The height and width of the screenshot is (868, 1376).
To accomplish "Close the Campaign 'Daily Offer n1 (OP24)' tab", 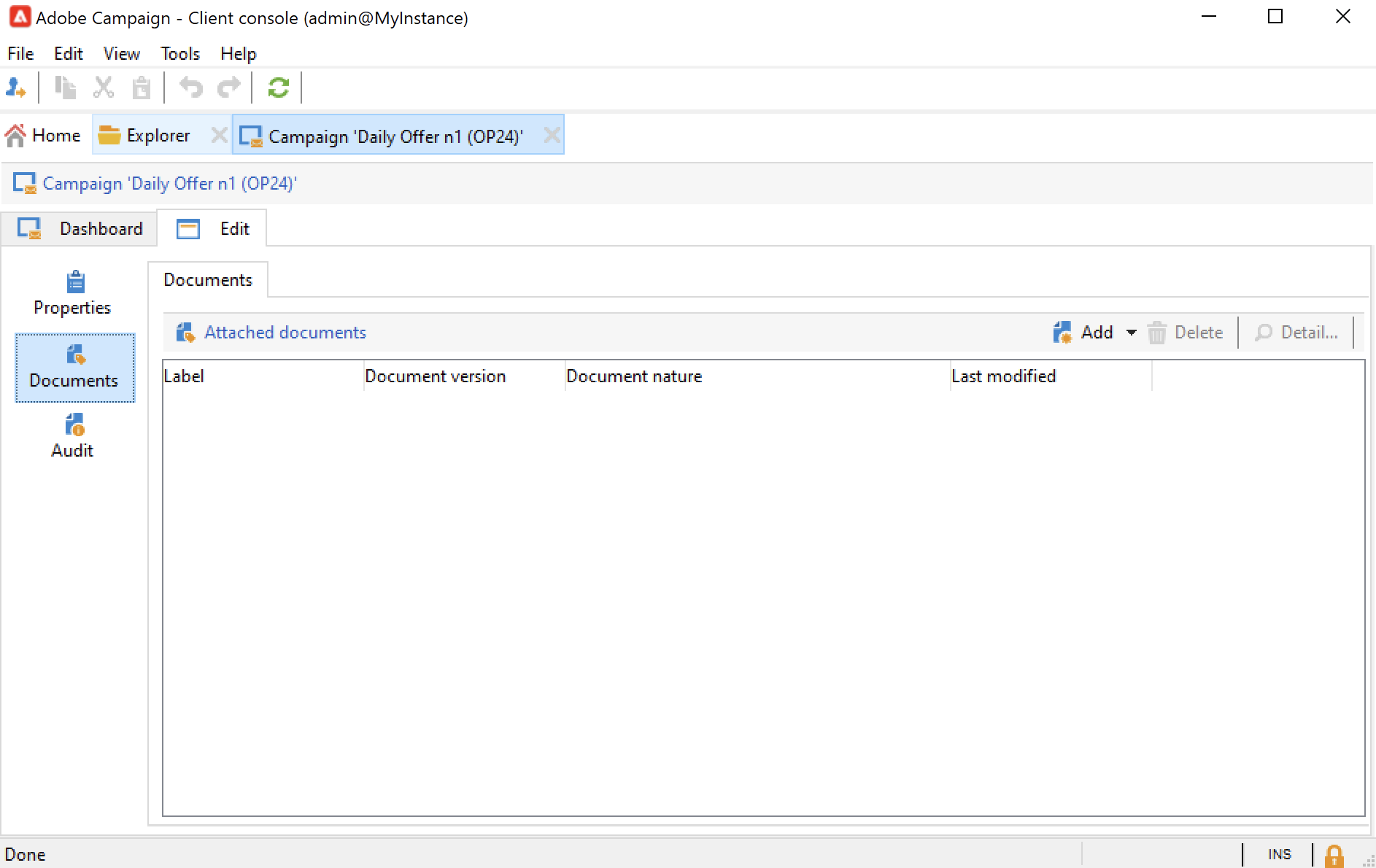I will [552, 136].
